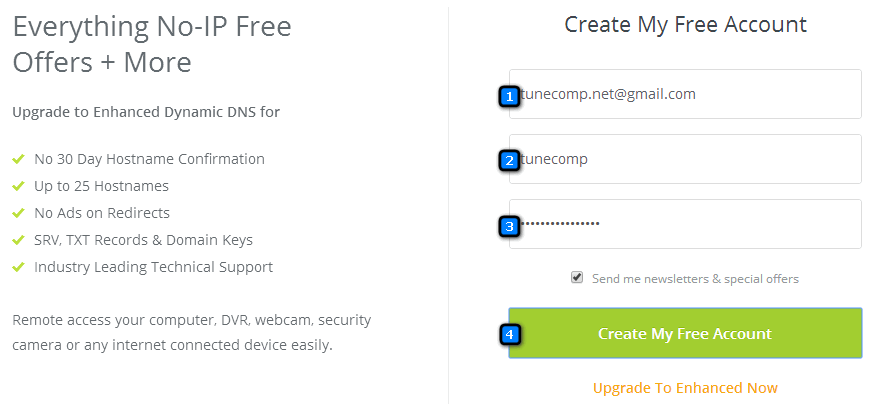Select the username field showing tunecomp
Screen dimensions: 877x404
click(x=685, y=159)
